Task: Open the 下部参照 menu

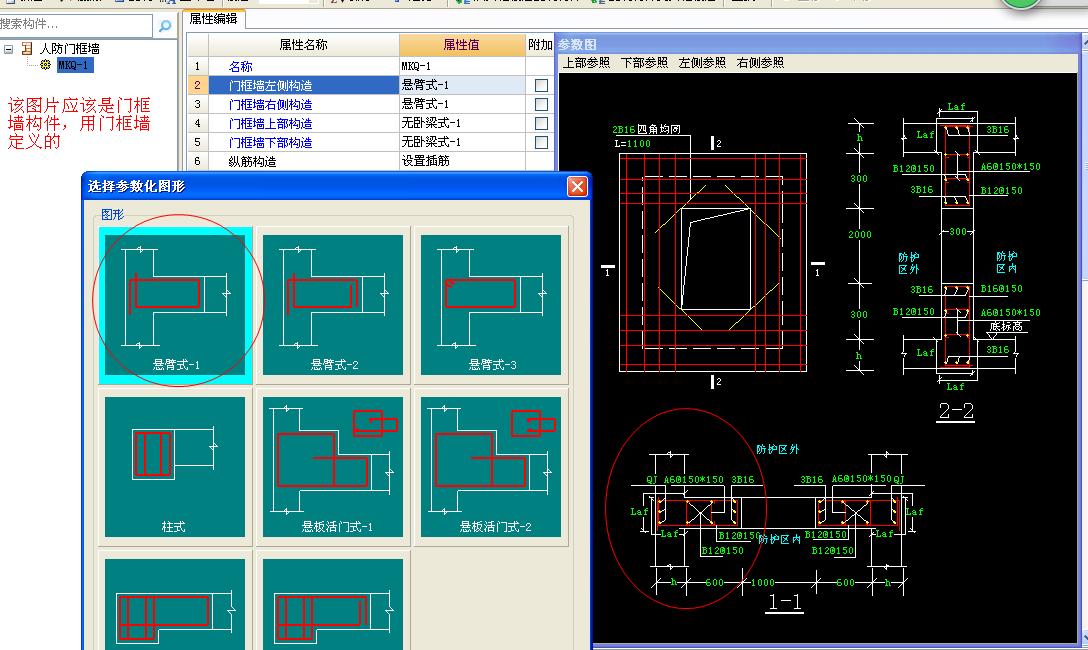Action: pos(644,62)
